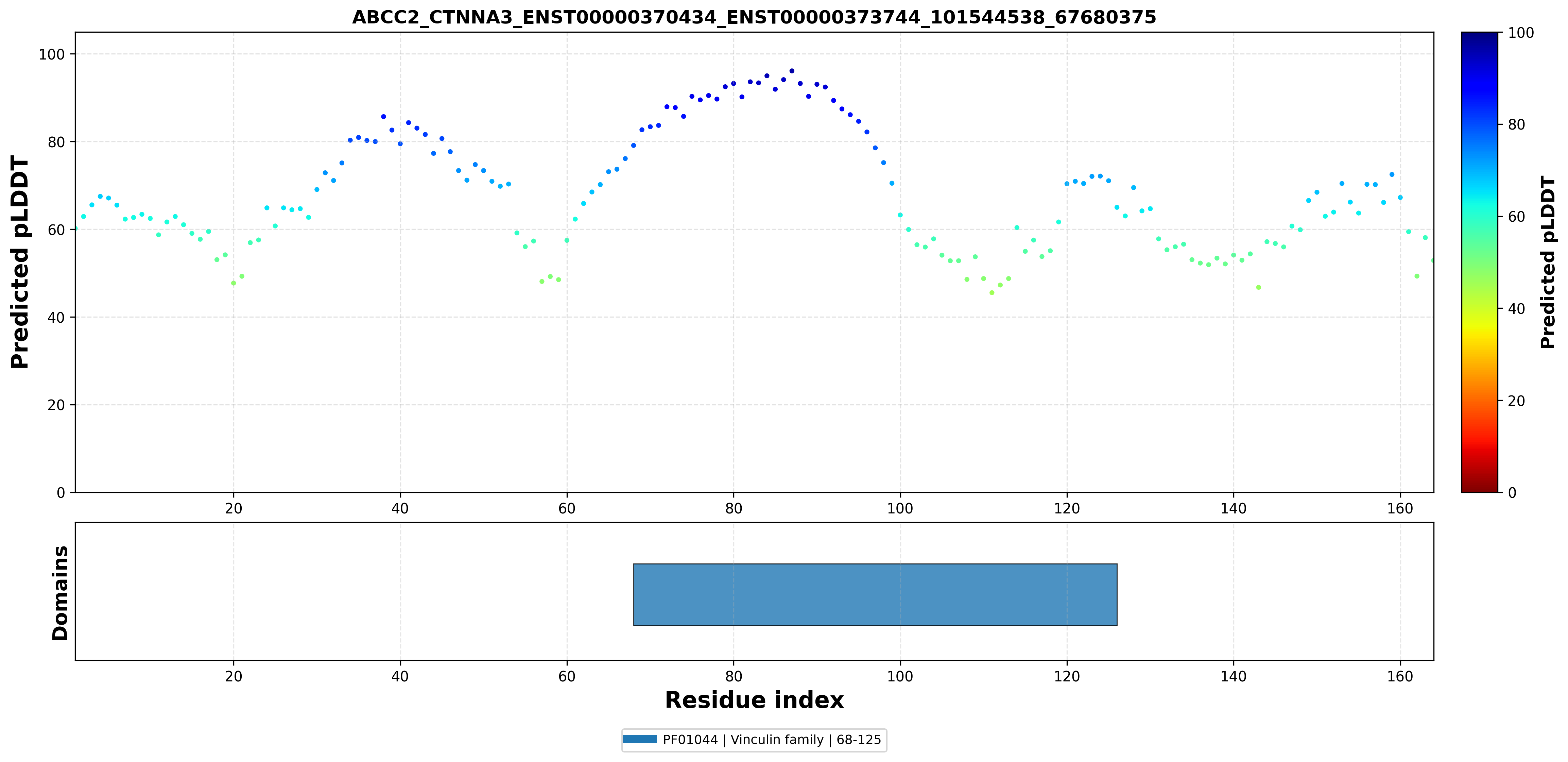Click the Predicted pLDDT y-axis label
Viewport: 1568px width, 762px height.
point(19,262)
